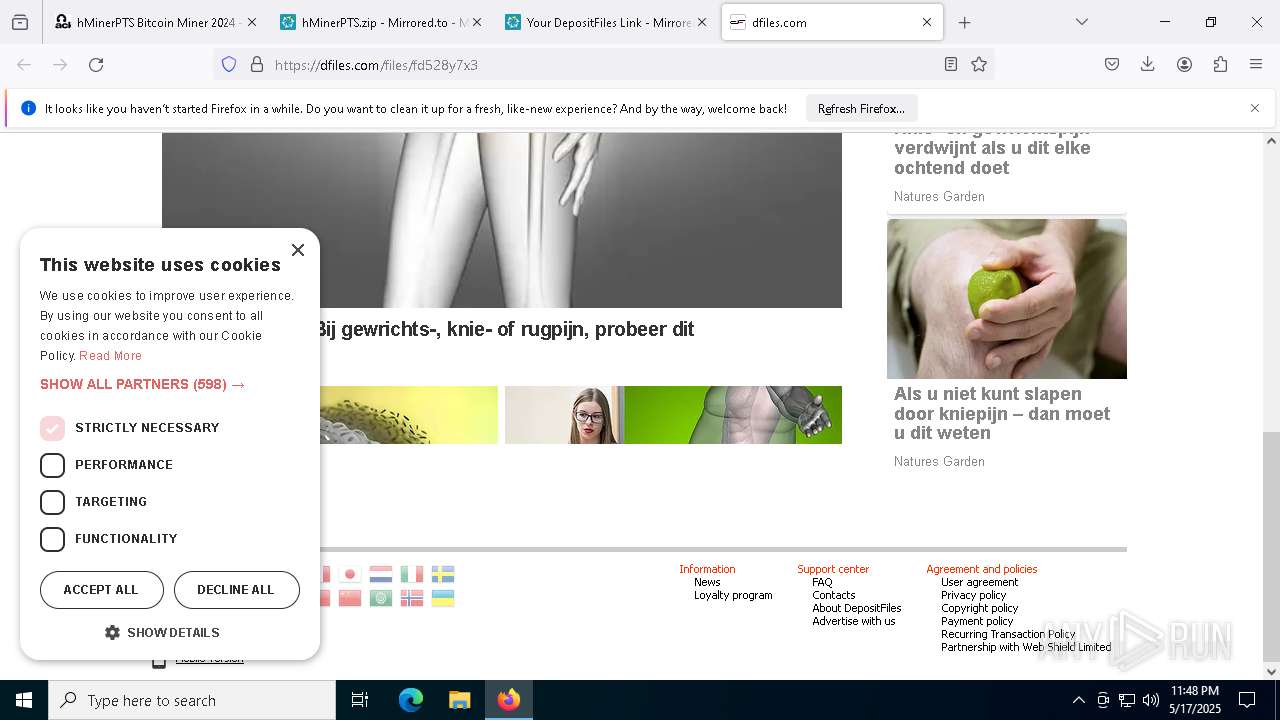The image size is (1280, 720).
Task: Switch to Your DepositFiles Link tab
Action: 607,22
